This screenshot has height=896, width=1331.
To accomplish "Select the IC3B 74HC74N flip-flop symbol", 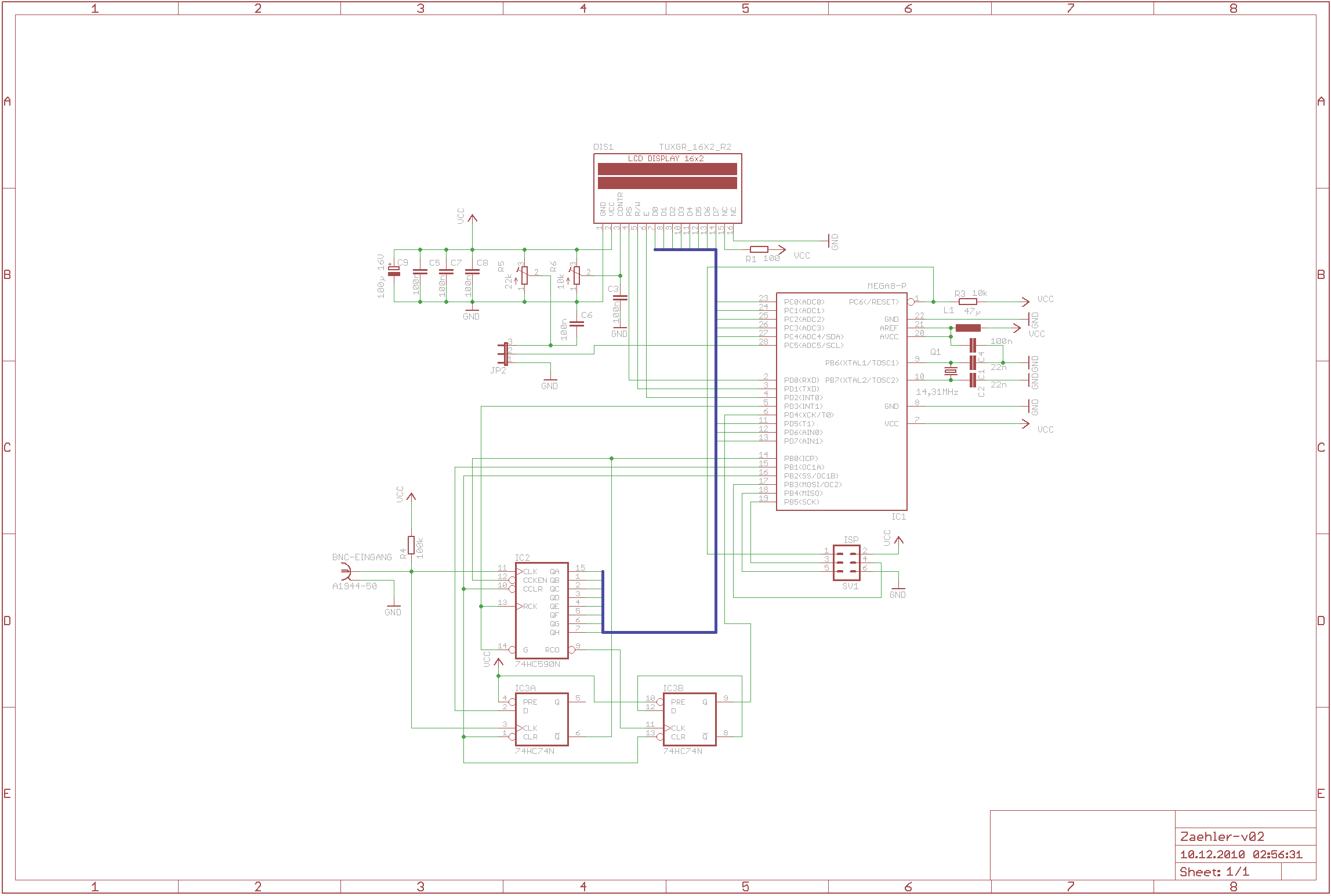I will 689,719.
